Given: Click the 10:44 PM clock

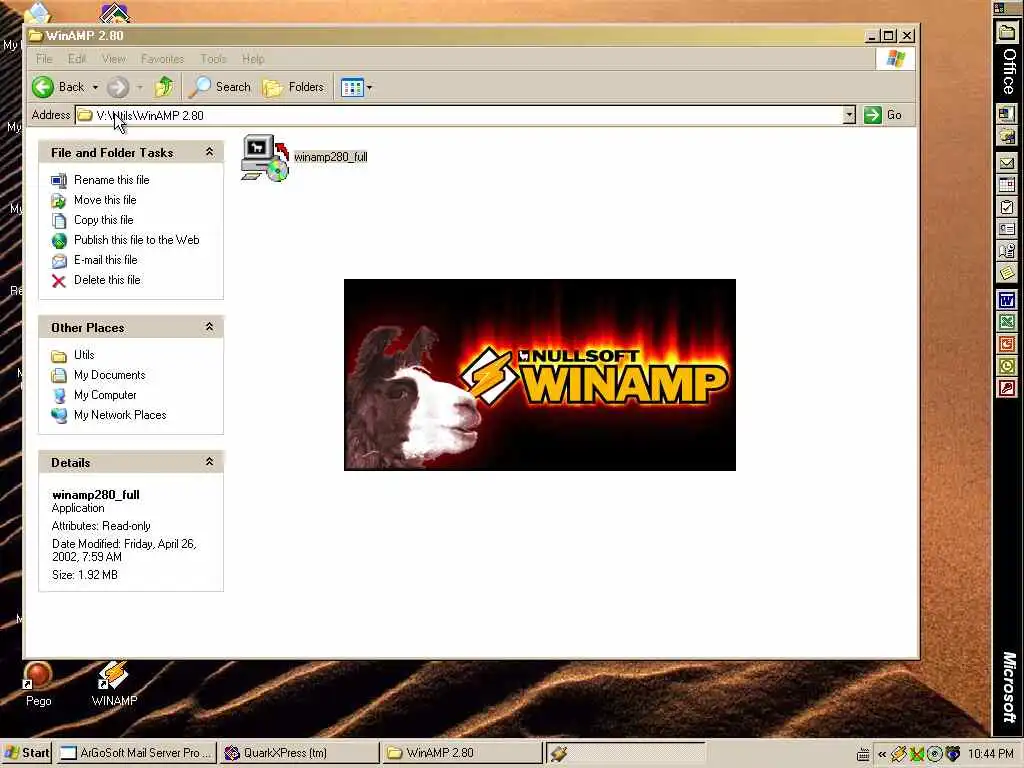Looking at the screenshot, I should (x=991, y=754).
